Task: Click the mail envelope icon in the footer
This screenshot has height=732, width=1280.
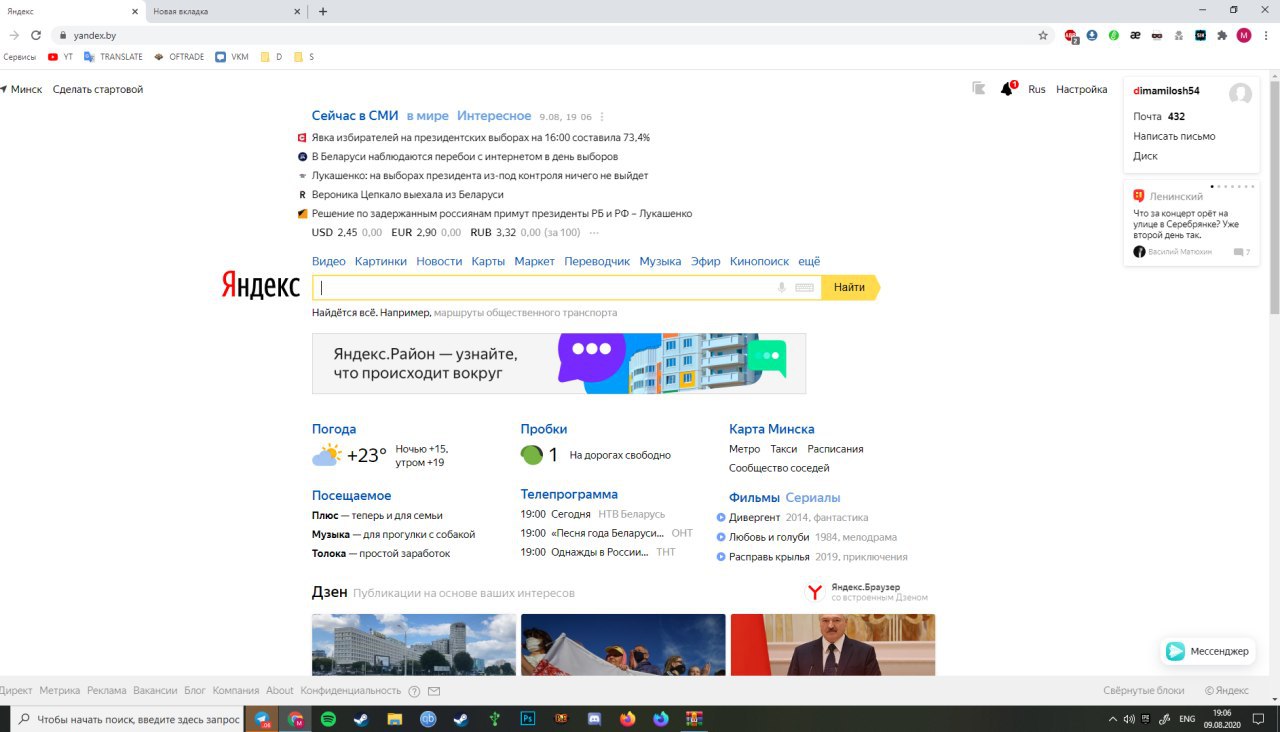Action: pos(434,691)
